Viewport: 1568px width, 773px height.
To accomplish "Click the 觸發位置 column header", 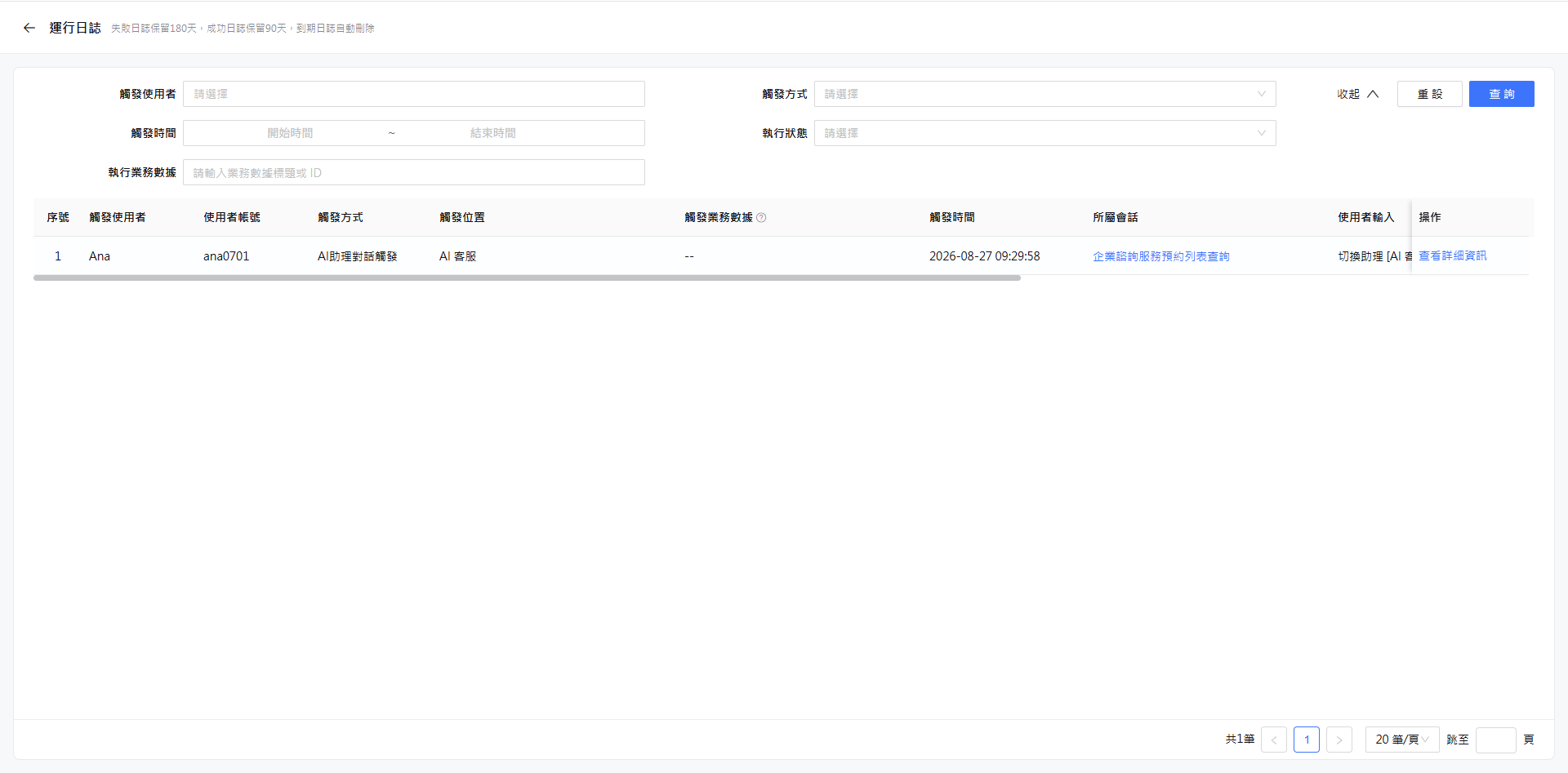I will pyautogui.click(x=462, y=217).
